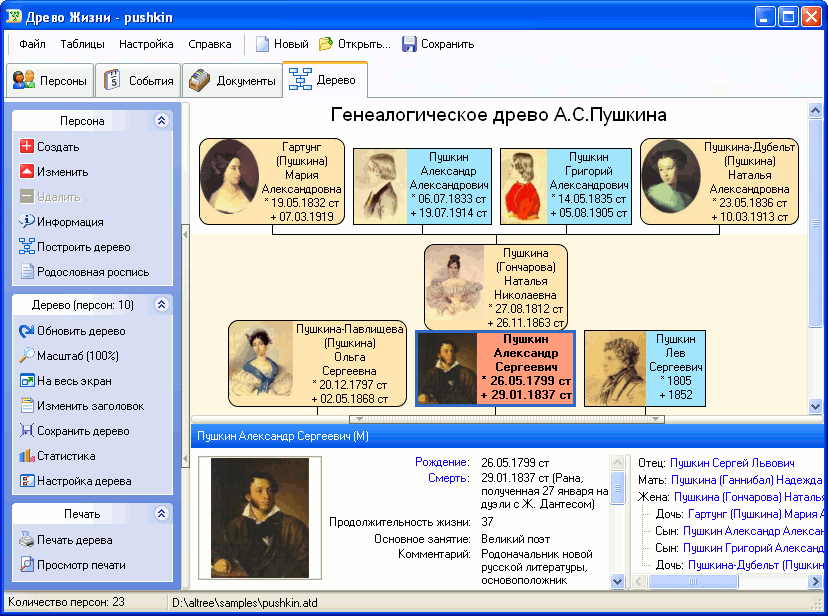Click the tree view down scroll arrow
This screenshot has width=828, height=616.
click(815, 407)
